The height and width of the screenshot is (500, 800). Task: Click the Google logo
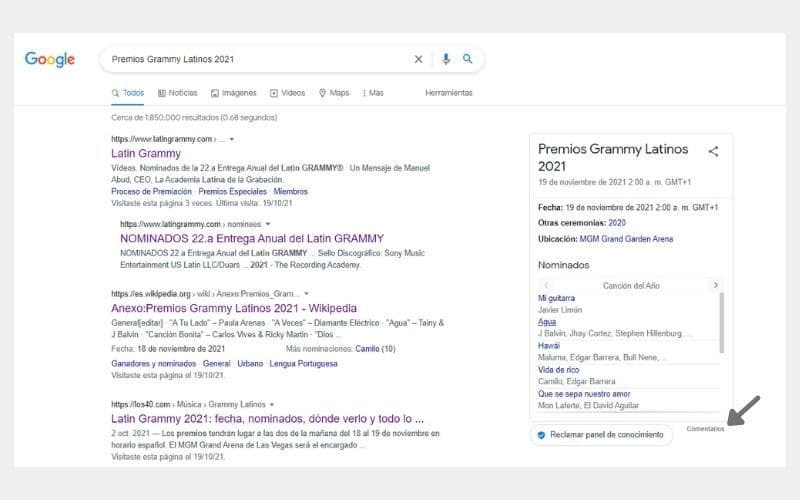49,59
